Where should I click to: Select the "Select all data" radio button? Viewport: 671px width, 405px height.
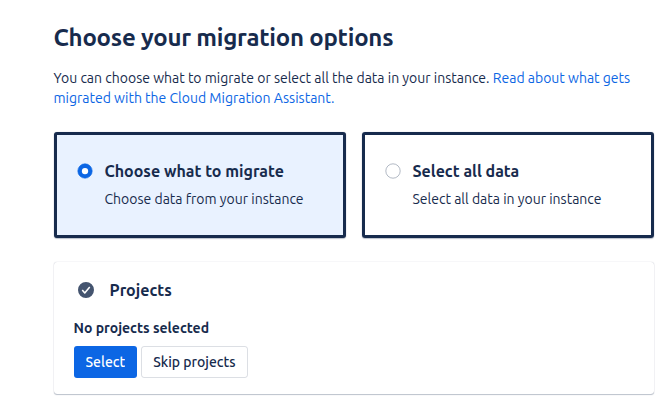pyautogui.click(x=392, y=171)
